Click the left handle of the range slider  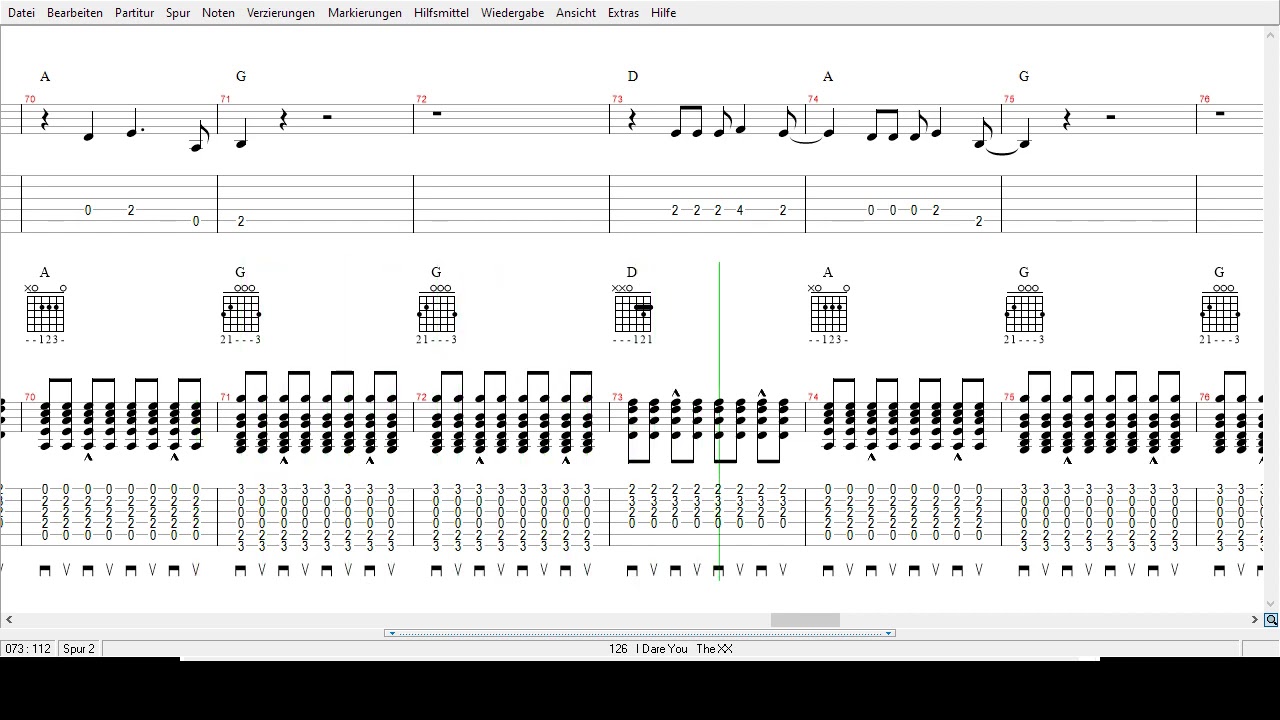pyautogui.click(x=392, y=633)
